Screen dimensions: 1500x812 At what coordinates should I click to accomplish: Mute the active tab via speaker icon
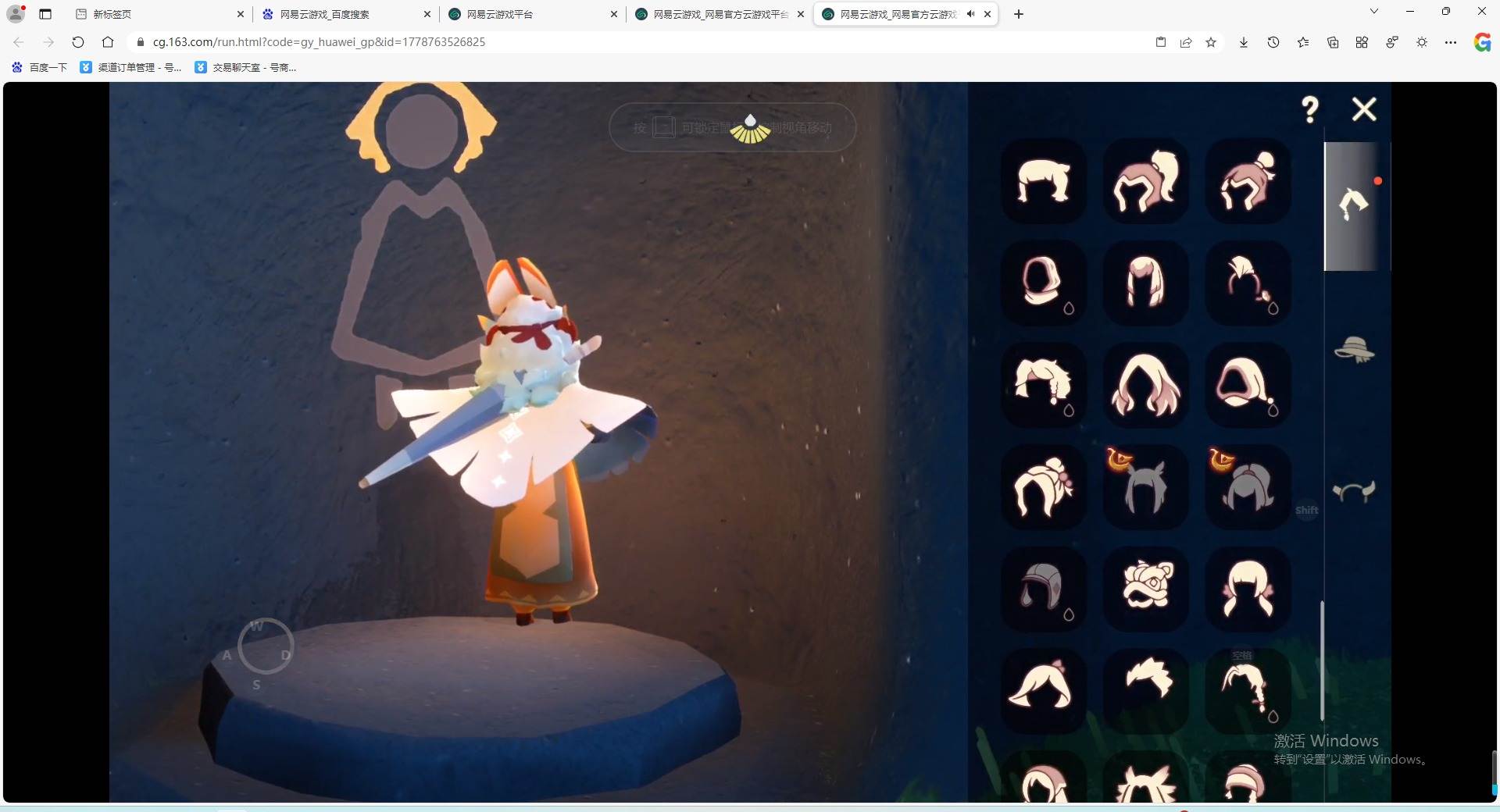point(970,14)
